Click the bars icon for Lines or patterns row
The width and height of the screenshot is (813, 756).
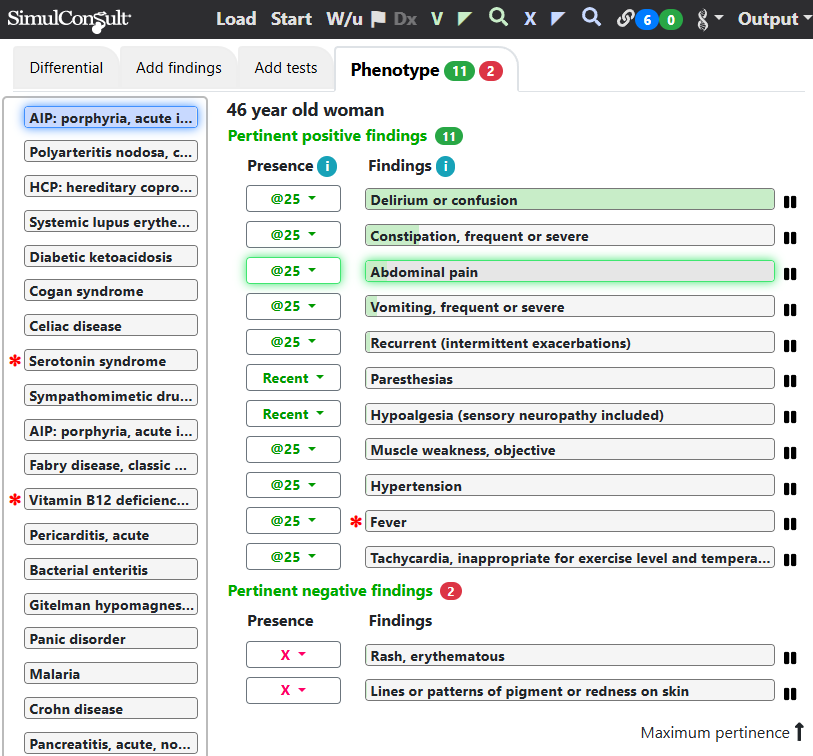(790, 694)
